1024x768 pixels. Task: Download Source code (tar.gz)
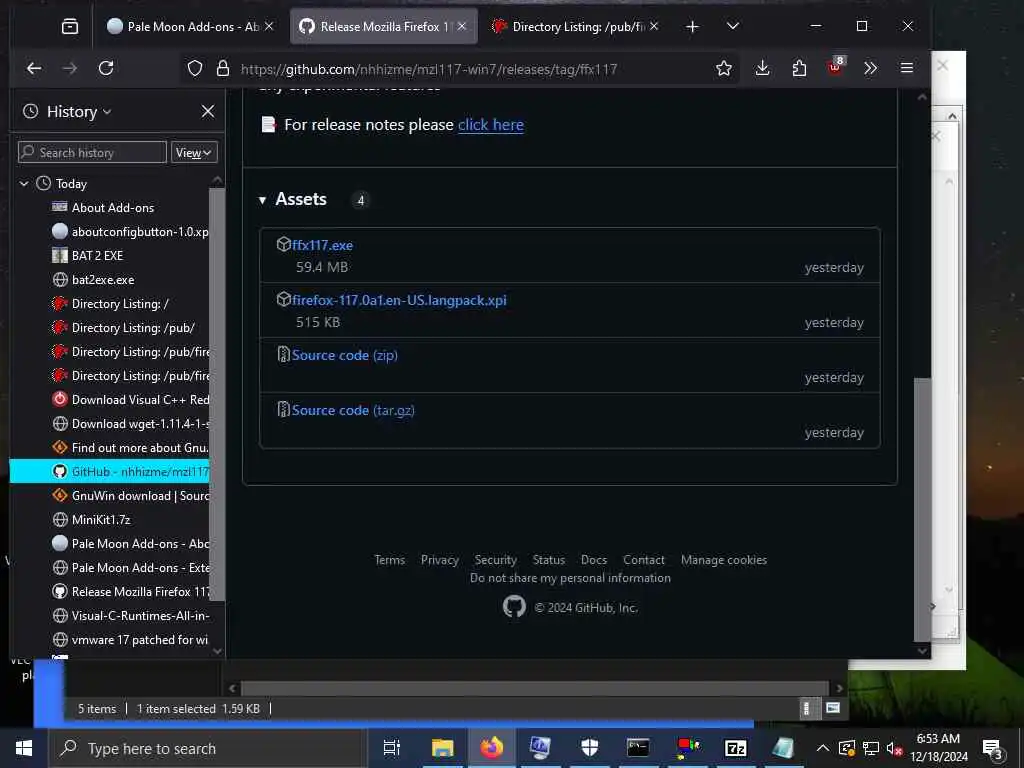click(353, 410)
